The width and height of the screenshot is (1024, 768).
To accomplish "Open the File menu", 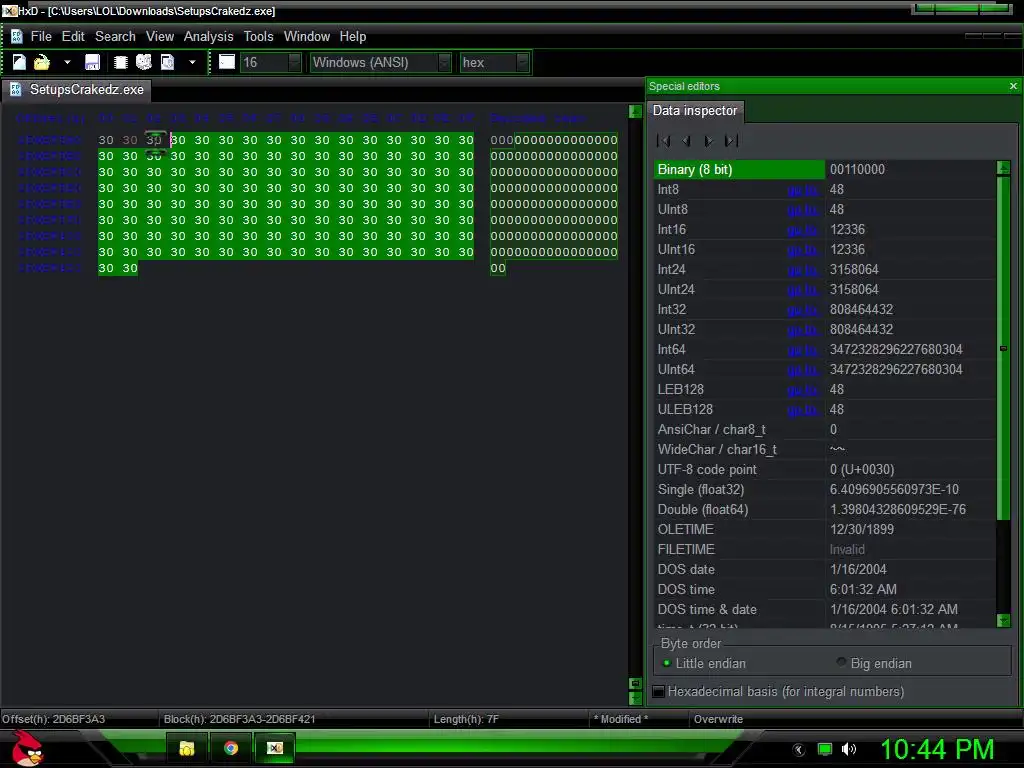I will tap(40, 37).
